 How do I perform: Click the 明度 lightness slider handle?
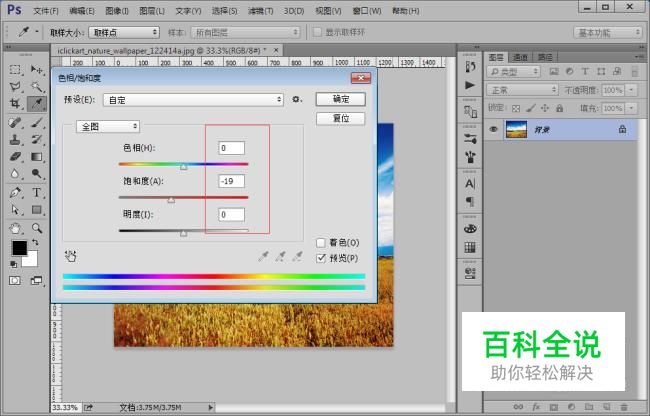[183, 233]
